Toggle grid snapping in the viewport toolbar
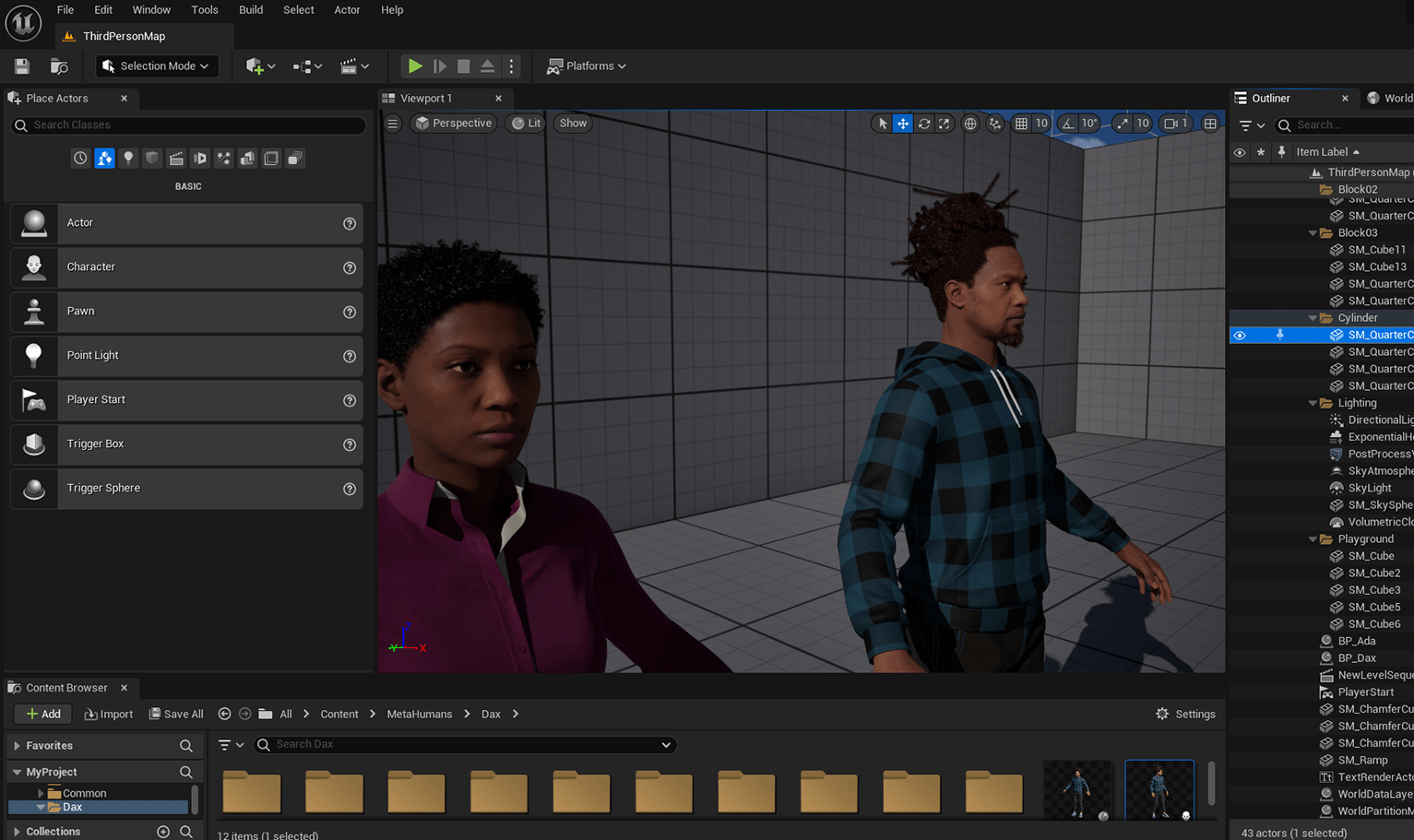The width and height of the screenshot is (1414, 840). point(1021,124)
